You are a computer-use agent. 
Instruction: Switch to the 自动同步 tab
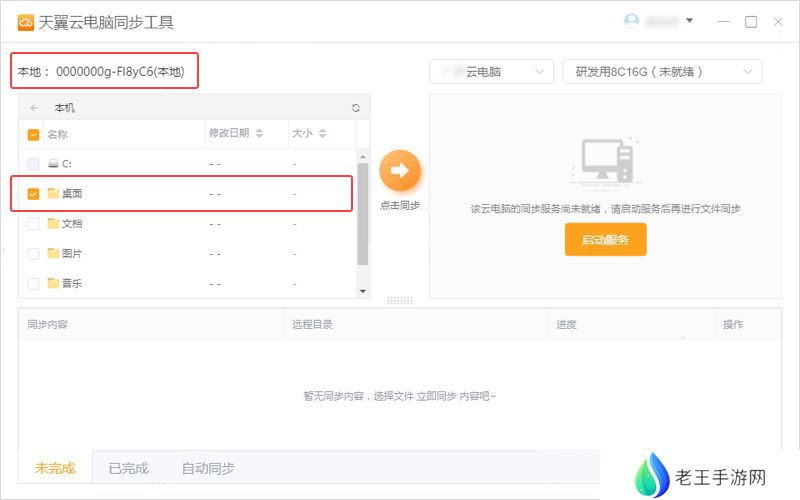[x=208, y=468]
